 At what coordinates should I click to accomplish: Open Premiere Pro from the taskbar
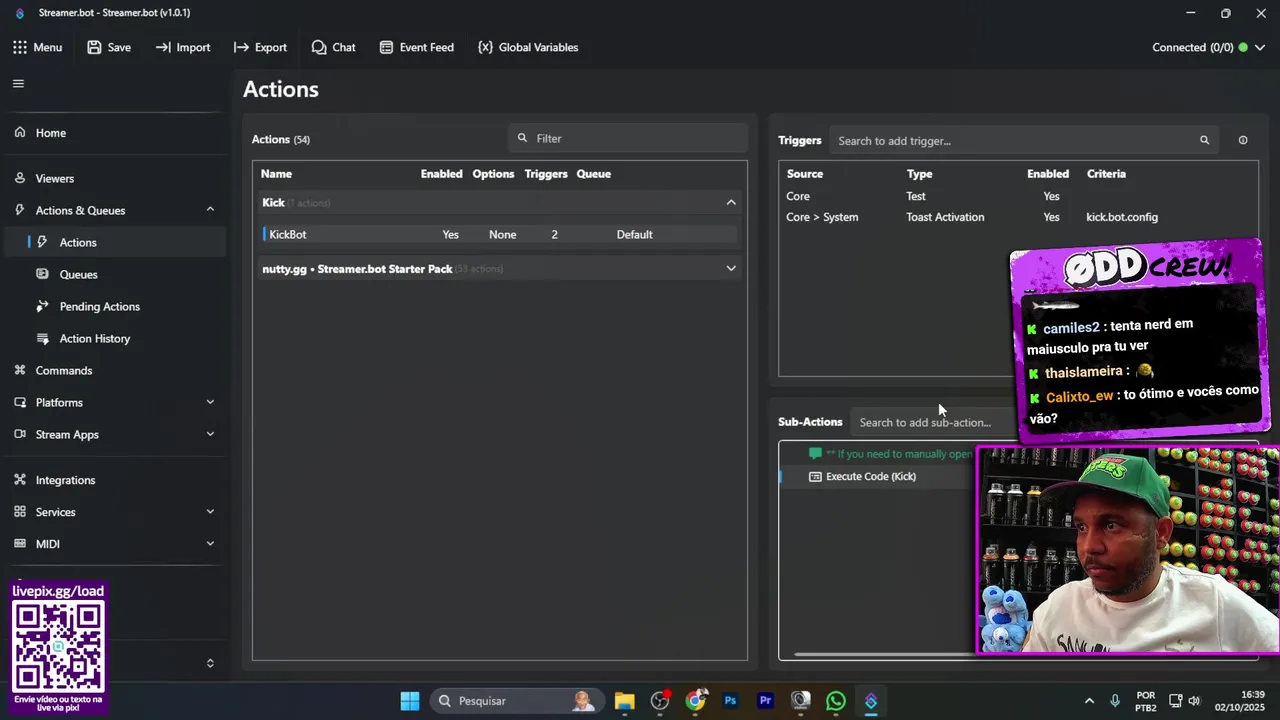(x=766, y=701)
